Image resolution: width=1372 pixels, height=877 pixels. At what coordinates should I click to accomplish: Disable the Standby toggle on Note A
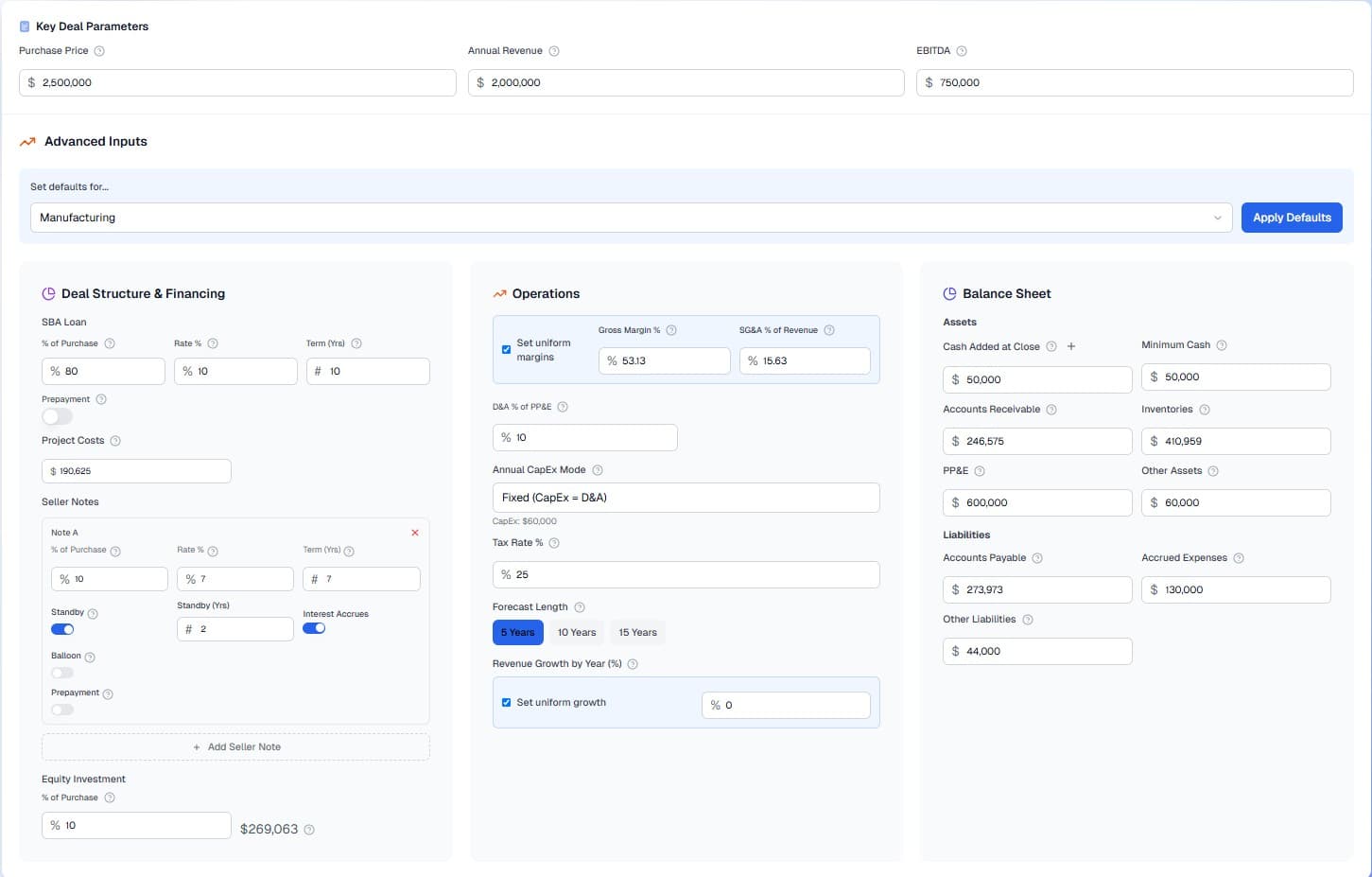62,628
